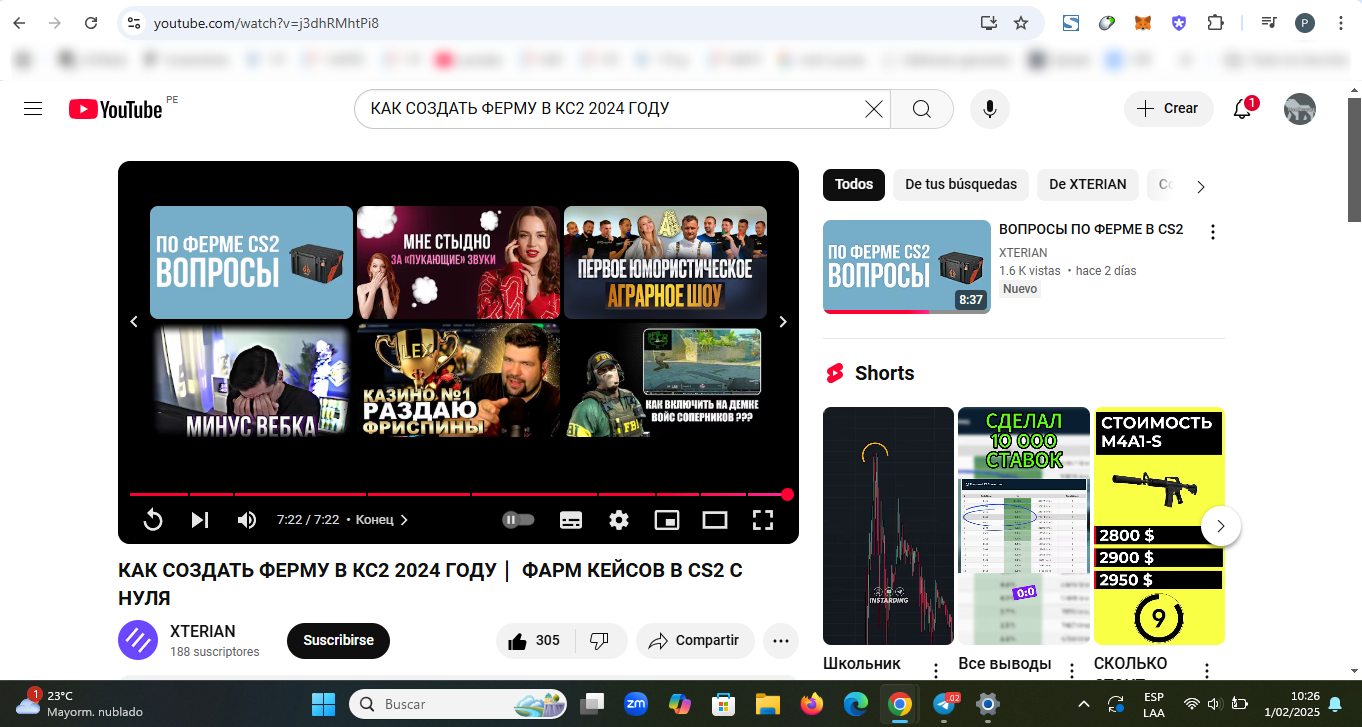
Task: Open Windows Start menu
Action: 323,704
